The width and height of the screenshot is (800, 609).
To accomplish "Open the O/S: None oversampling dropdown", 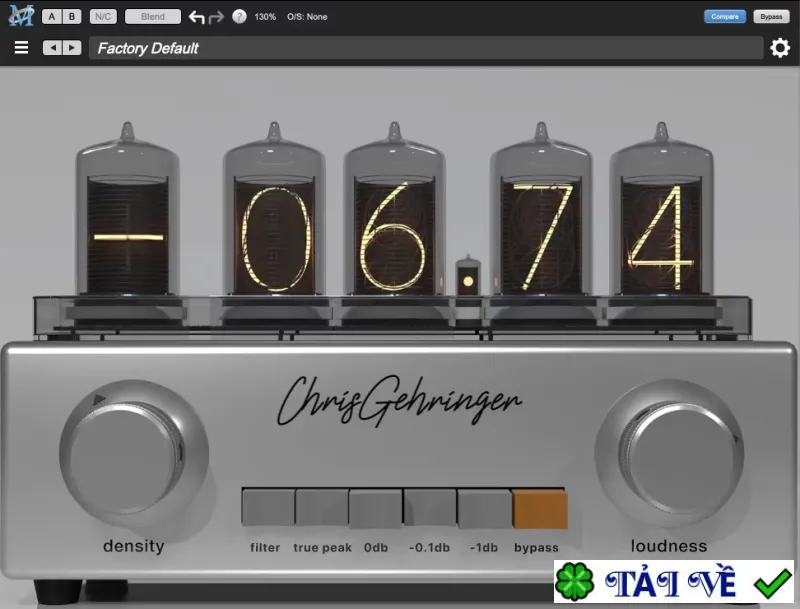I will tap(307, 17).
